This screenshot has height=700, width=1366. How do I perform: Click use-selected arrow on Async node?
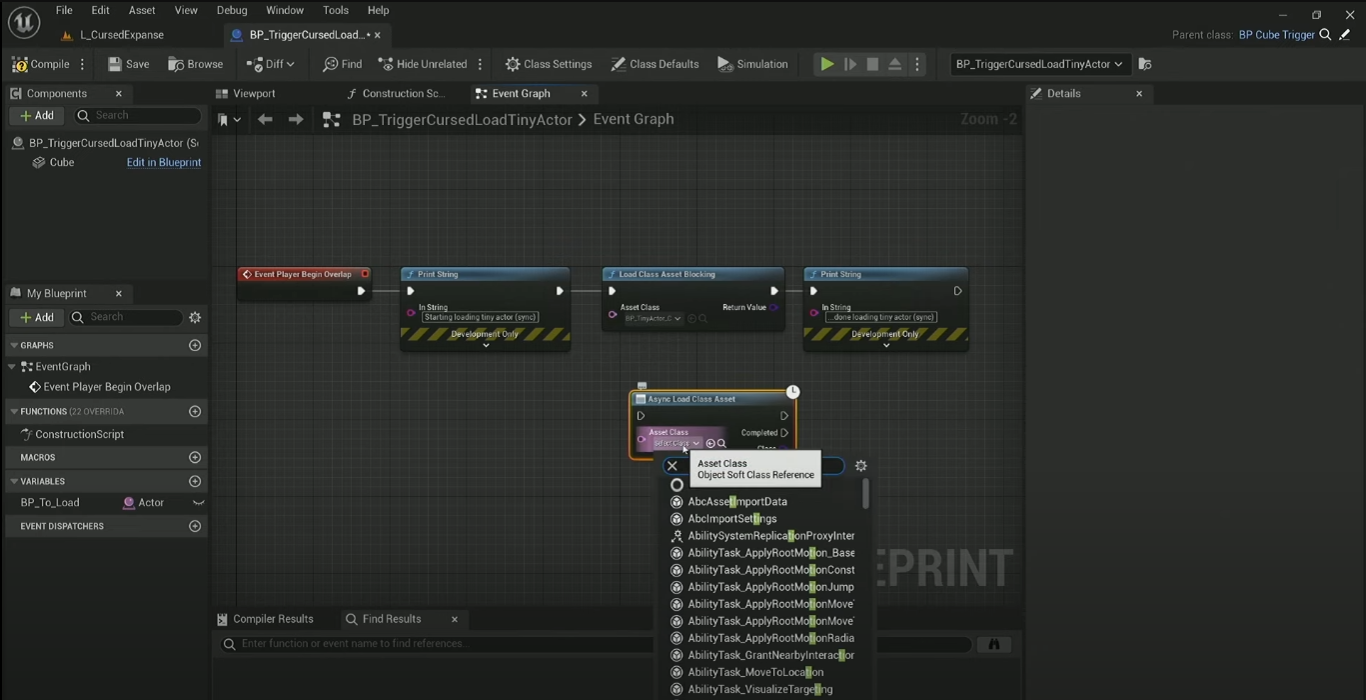pyautogui.click(x=710, y=443)
